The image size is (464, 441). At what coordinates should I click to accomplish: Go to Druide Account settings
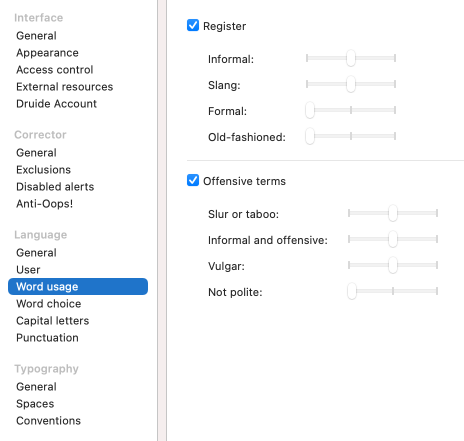(x=56, y=104)
